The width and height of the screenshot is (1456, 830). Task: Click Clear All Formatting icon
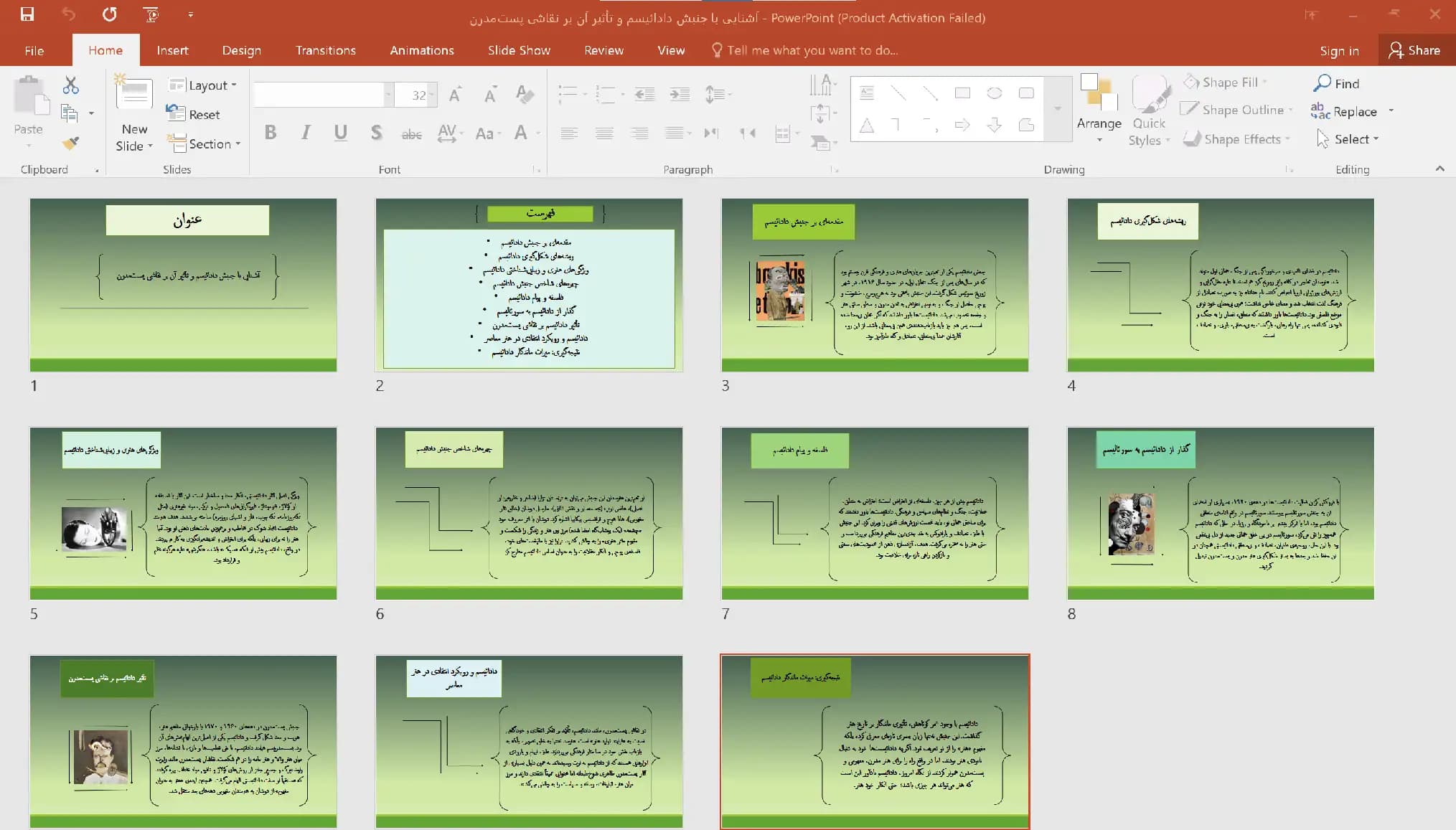pyautogui.click(x=525, y=95)
